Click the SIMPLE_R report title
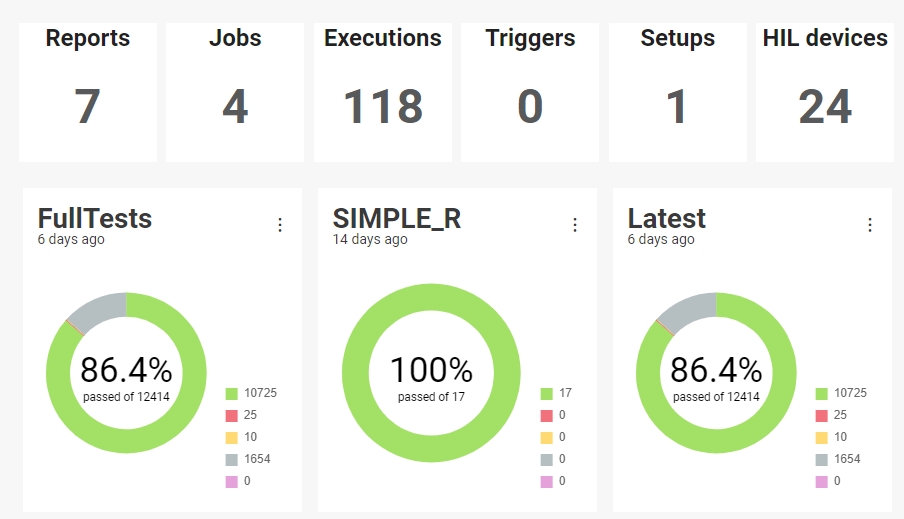Viewport: 904px width, 519px height. click(397, 219)
